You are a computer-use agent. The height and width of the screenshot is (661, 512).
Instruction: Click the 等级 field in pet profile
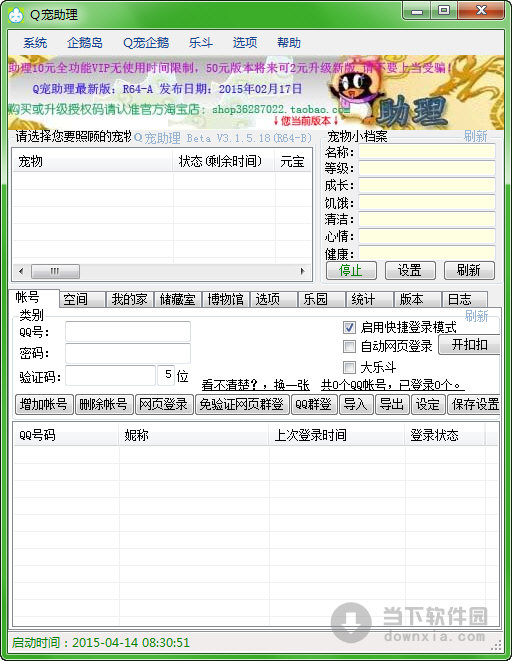pyautogui.click(x=426, y=169)
